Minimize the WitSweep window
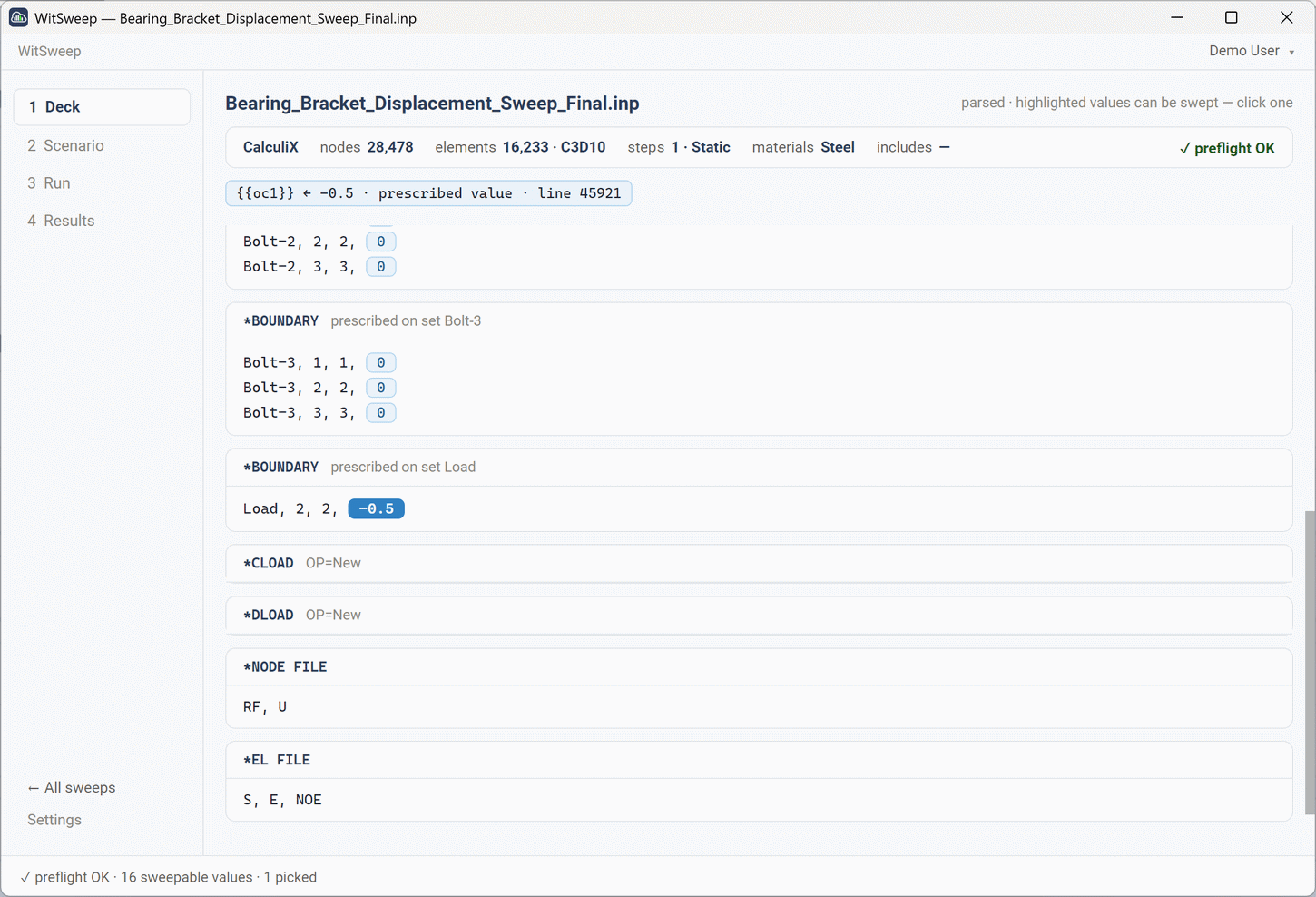This screenshot has width=1316, height=897. click(1177, 17)
